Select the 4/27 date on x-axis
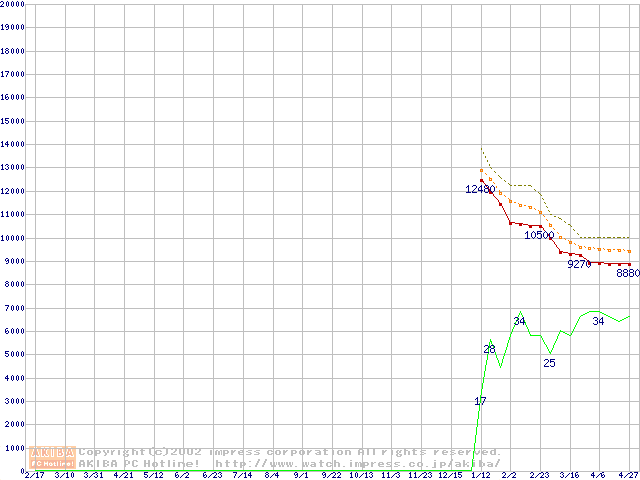Image resolution: width=640 pixels, height=480 pixels. [628, 475]
